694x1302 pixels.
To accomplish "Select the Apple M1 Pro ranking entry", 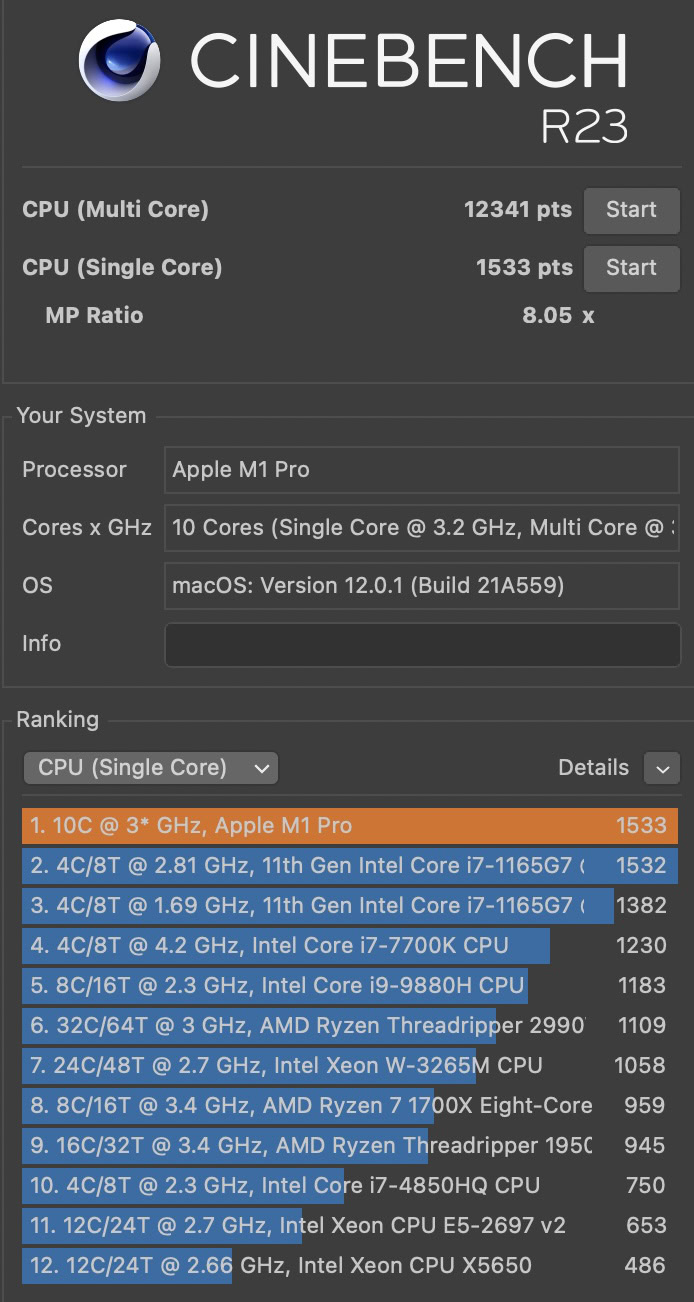I will click(x=349, y=826).
